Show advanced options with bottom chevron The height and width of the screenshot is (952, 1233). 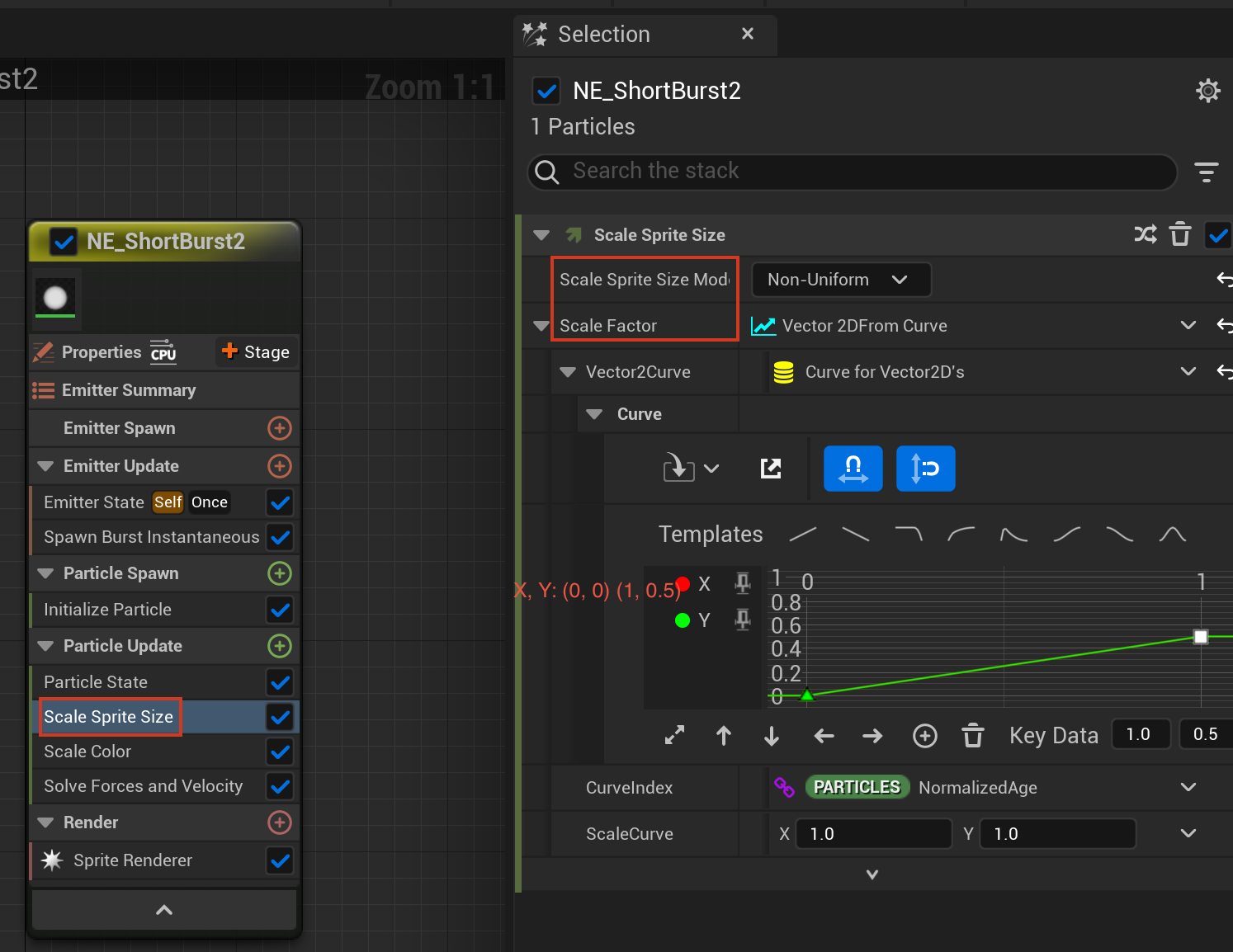click(872, 874)
